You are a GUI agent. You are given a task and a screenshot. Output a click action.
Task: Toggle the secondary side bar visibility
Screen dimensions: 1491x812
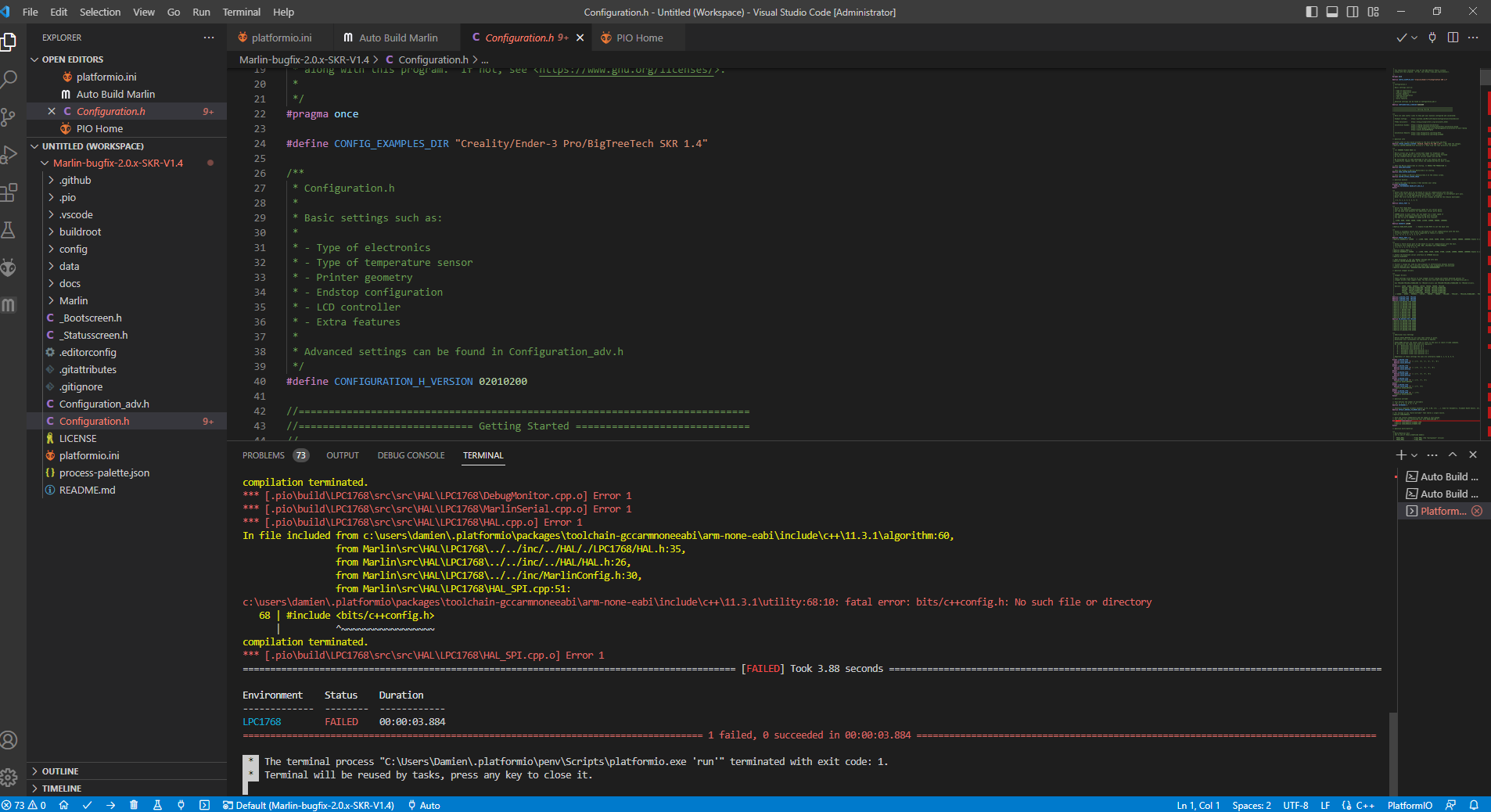tap(1353, 12)
